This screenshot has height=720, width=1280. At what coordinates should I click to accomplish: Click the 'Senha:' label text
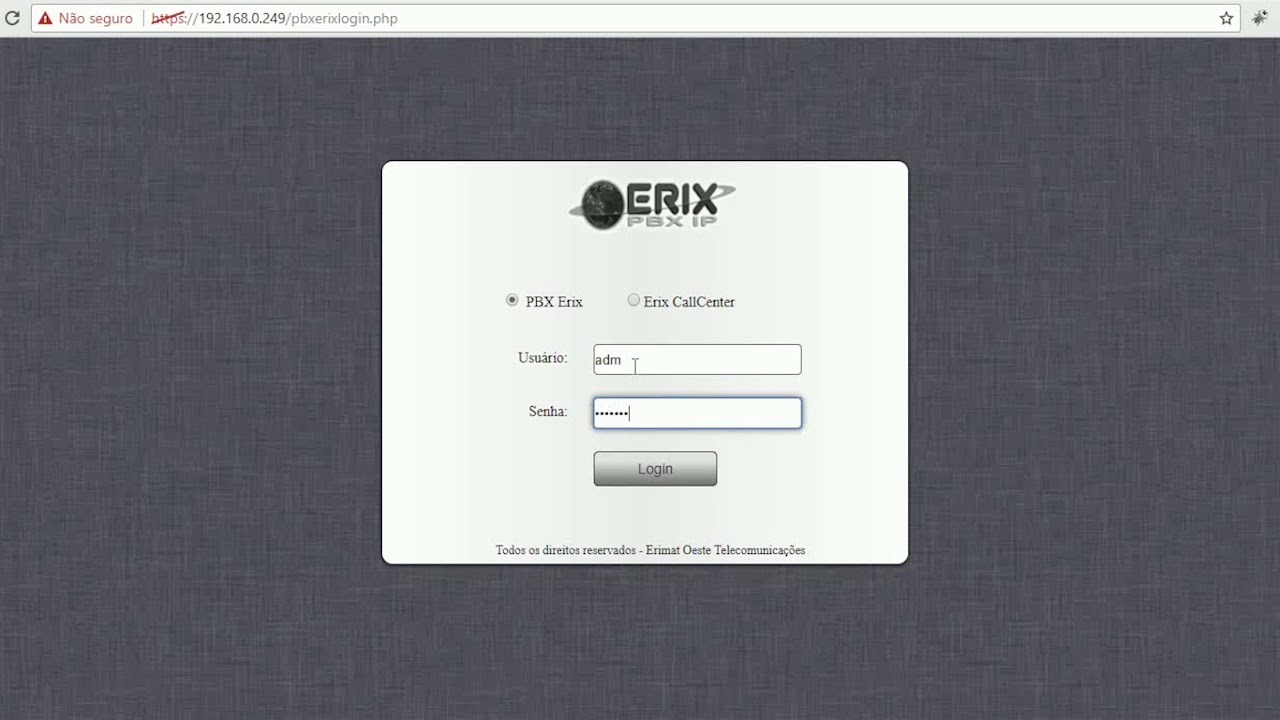[x=548, y=411]
